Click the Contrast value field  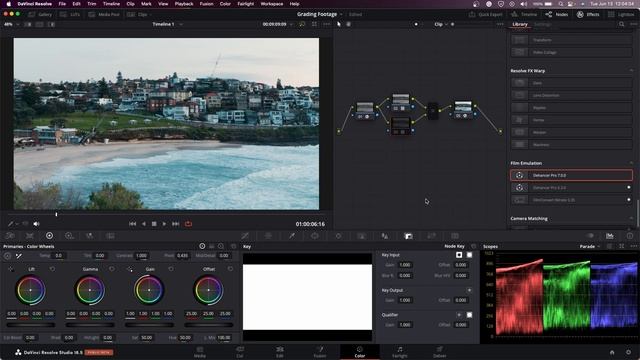pyautogui.click(x=142, y=256)
